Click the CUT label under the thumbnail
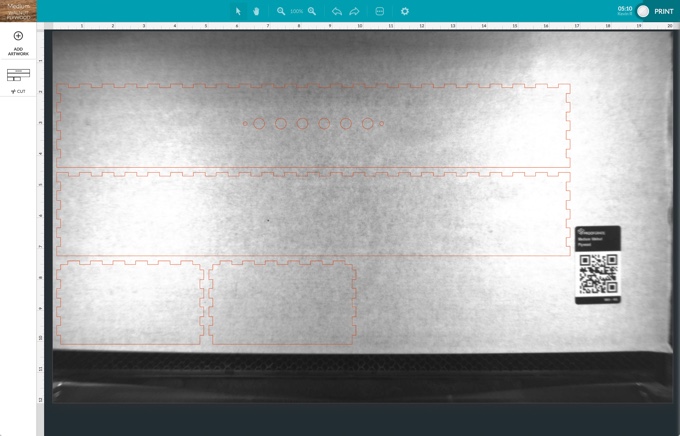Screen dimensions: 680x436 (18, 92)
